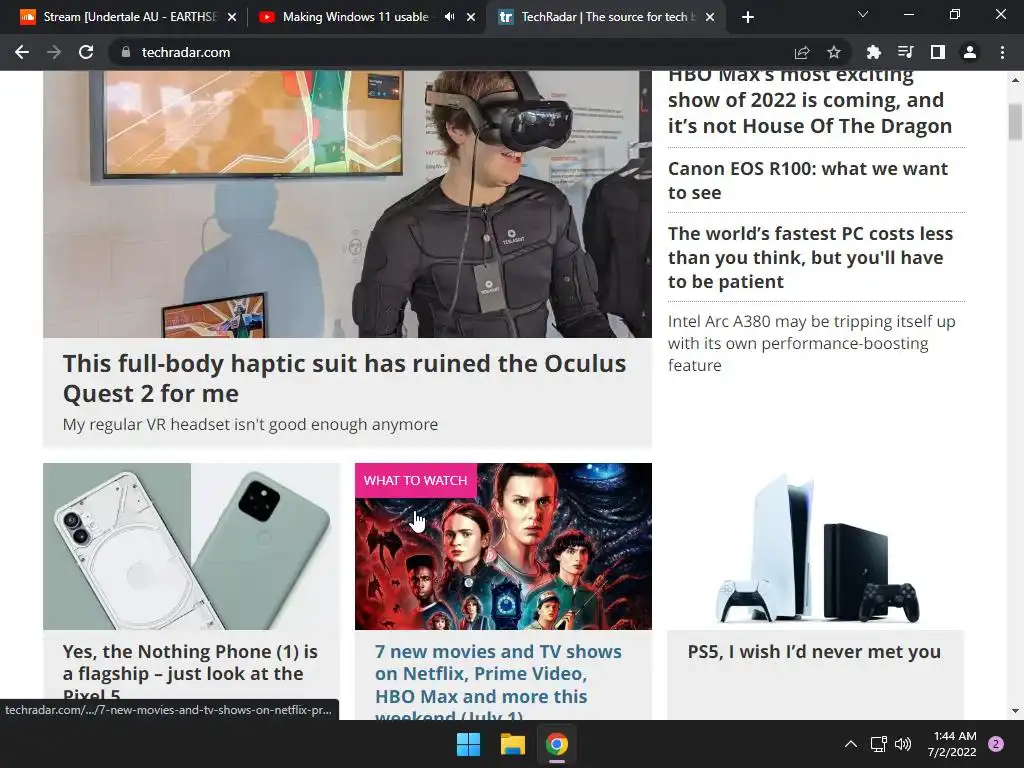Open the Extensions puzzle icon

873,52
